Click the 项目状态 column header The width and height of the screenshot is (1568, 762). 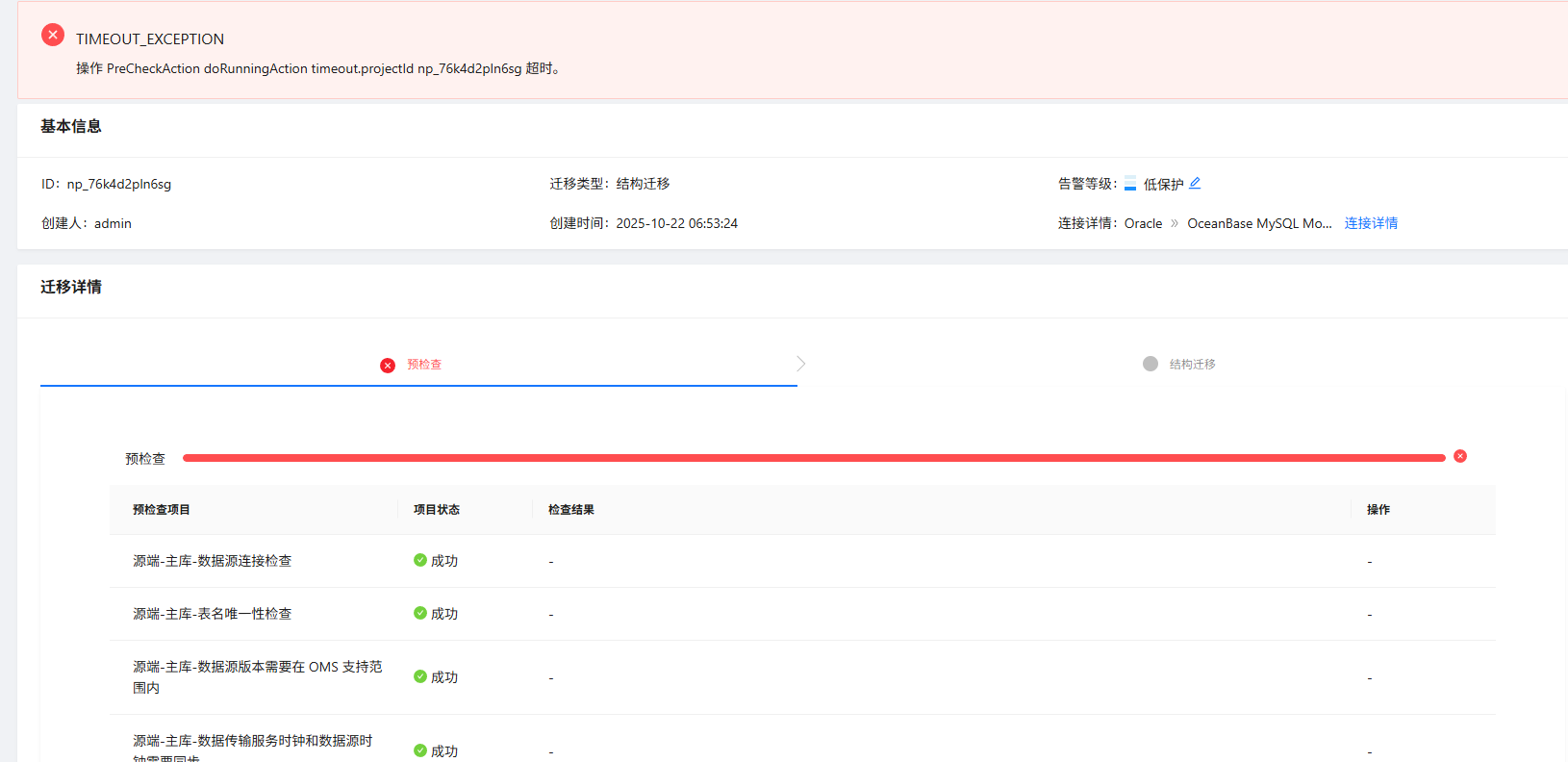[x=437, y=510]
